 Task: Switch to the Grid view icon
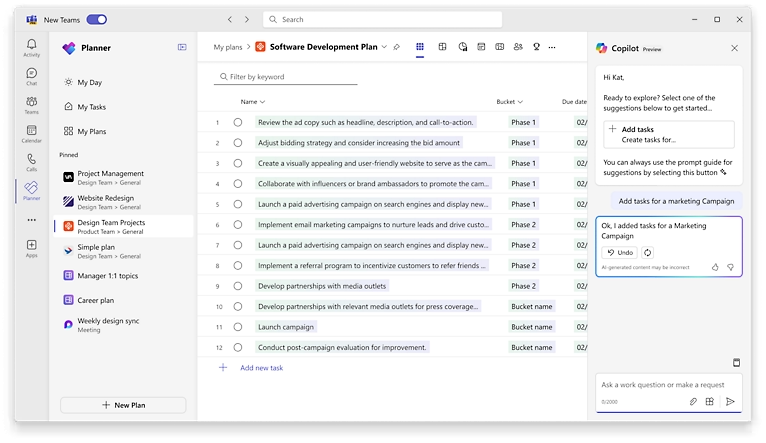[x=420, y=46]
